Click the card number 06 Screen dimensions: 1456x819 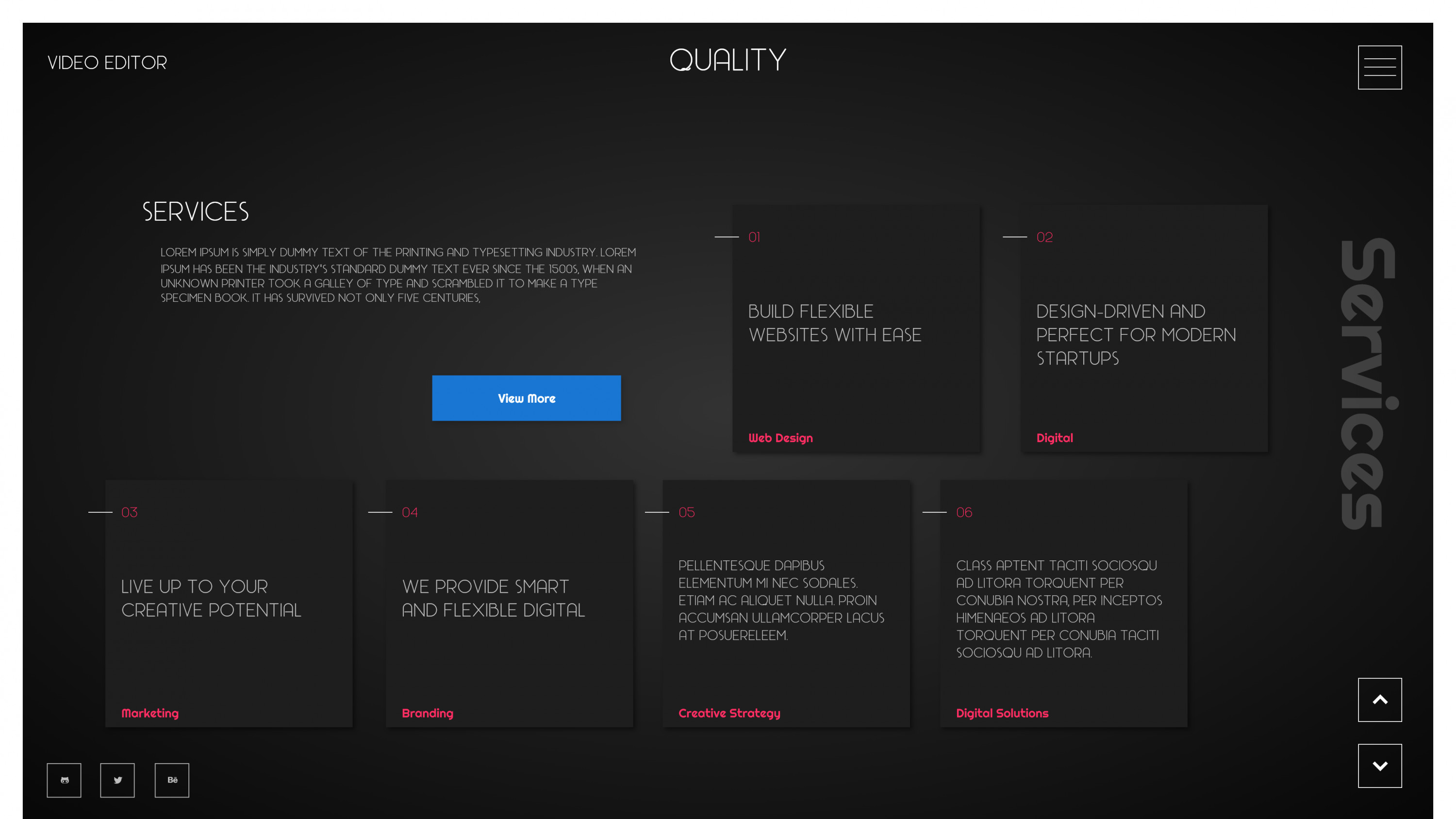964,512
